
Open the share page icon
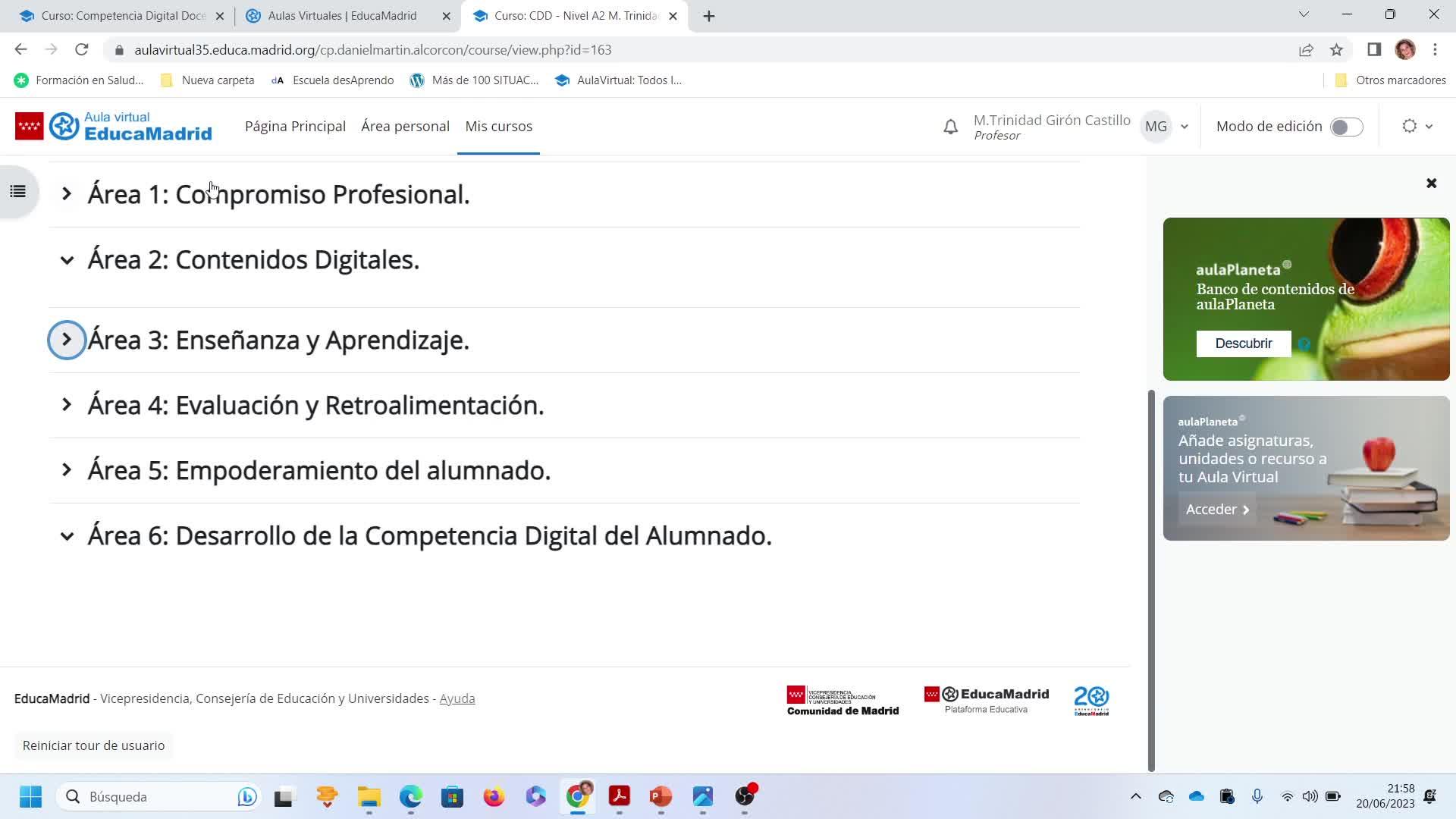tap(1306, 50)
